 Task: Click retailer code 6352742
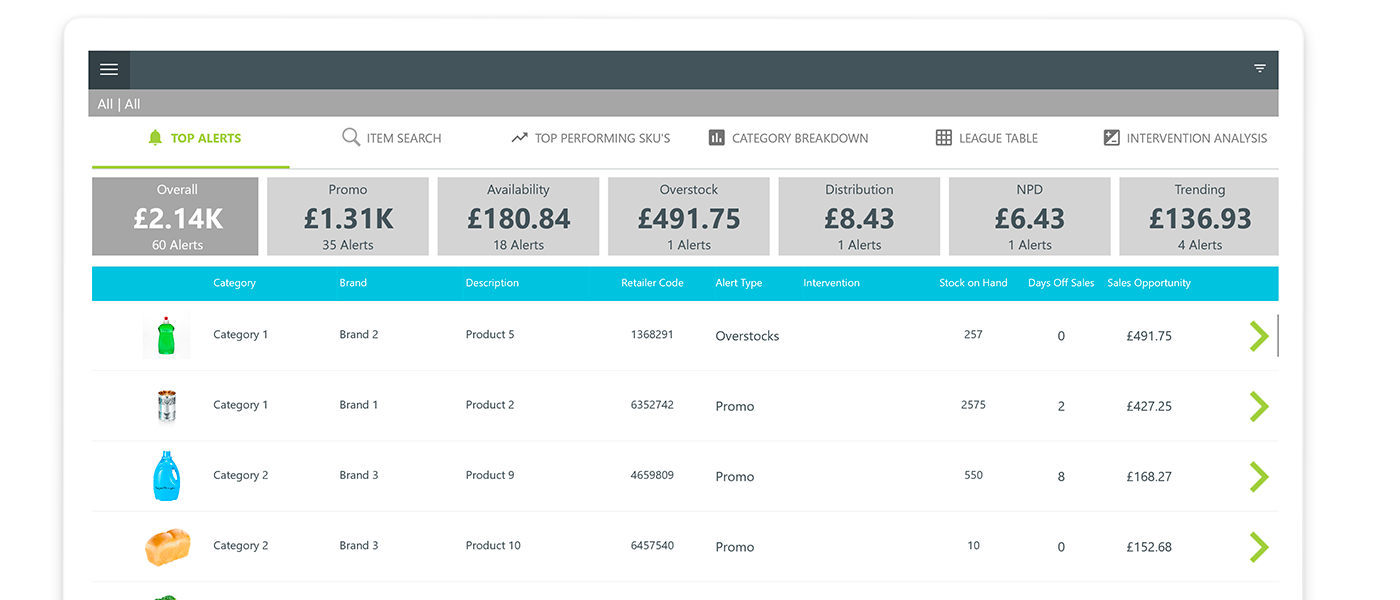652,405
